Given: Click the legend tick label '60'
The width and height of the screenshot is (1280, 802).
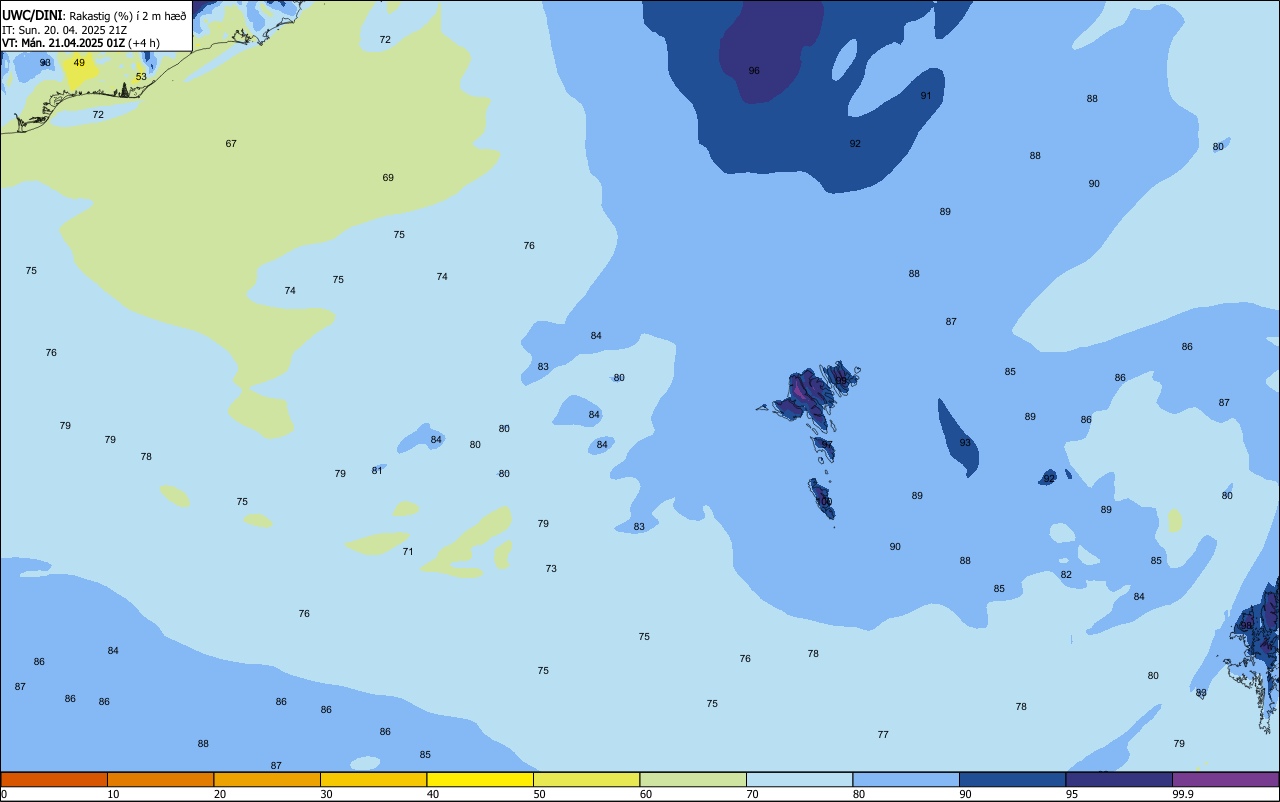Looking at the screenshot, I should [x=646, y=794].
